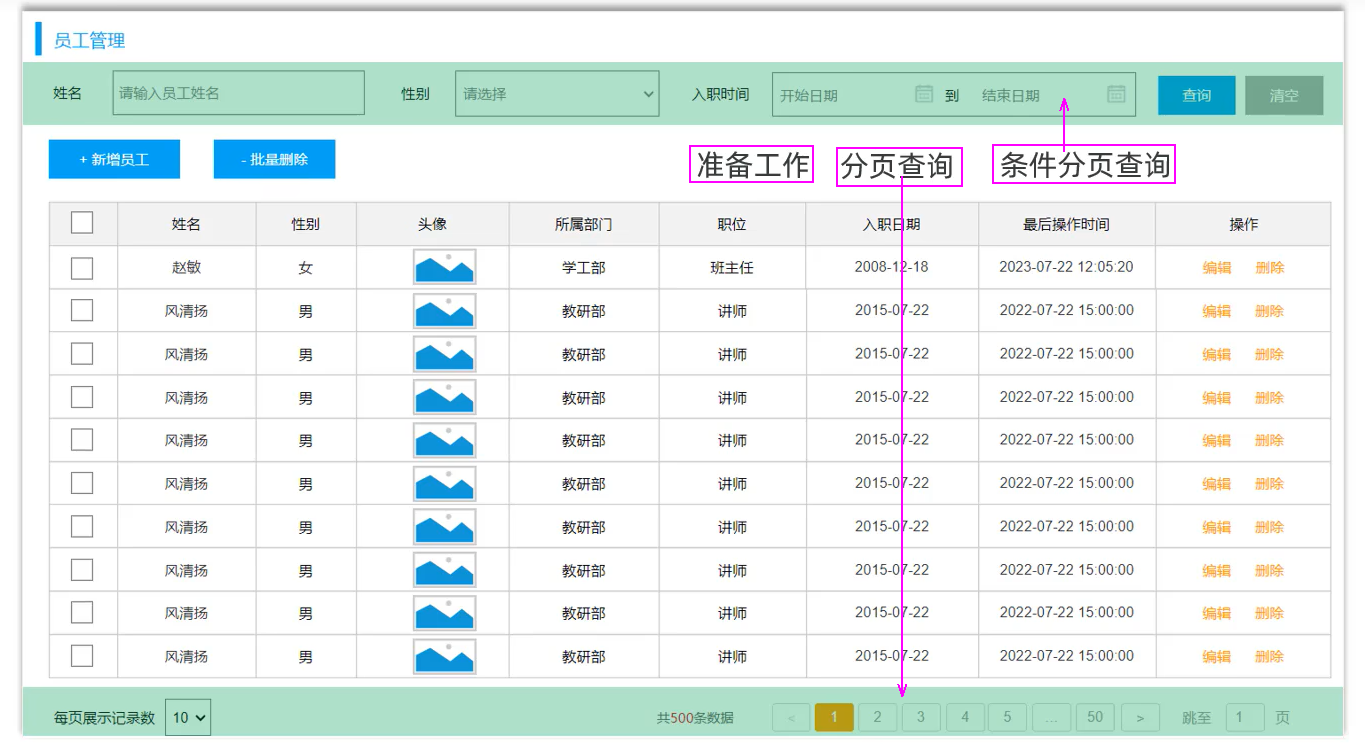Click the avatar image in 赵敏's row
This screenshot has width=1365, height=754.
point(444,267)
